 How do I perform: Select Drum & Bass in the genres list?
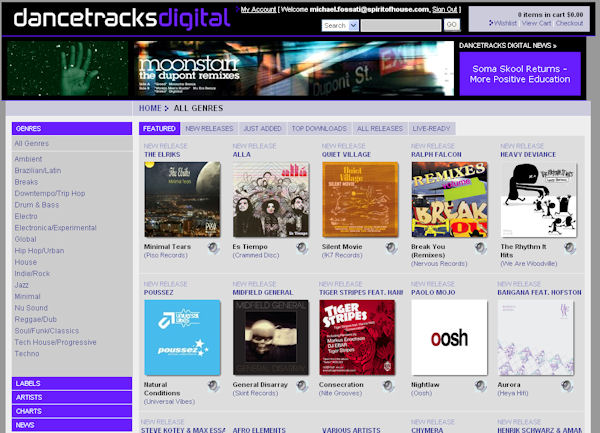pos(37,205)
